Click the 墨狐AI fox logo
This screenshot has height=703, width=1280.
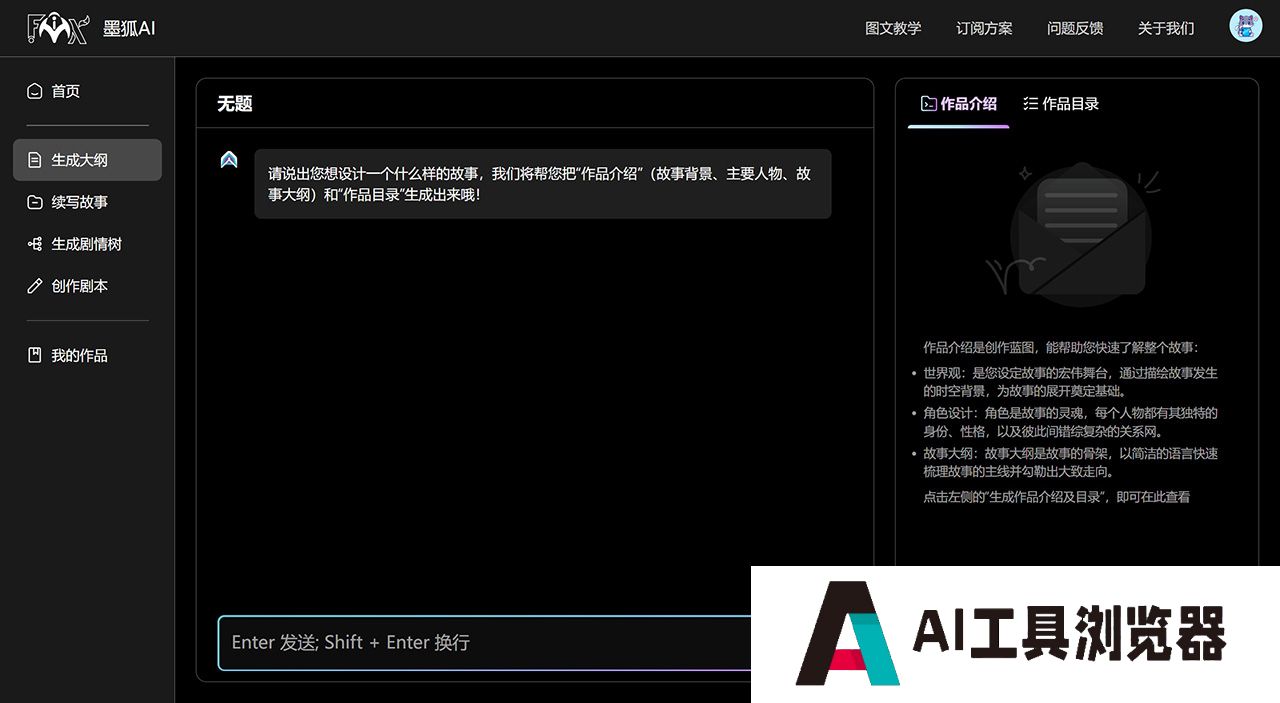click(x=60, y=28)
